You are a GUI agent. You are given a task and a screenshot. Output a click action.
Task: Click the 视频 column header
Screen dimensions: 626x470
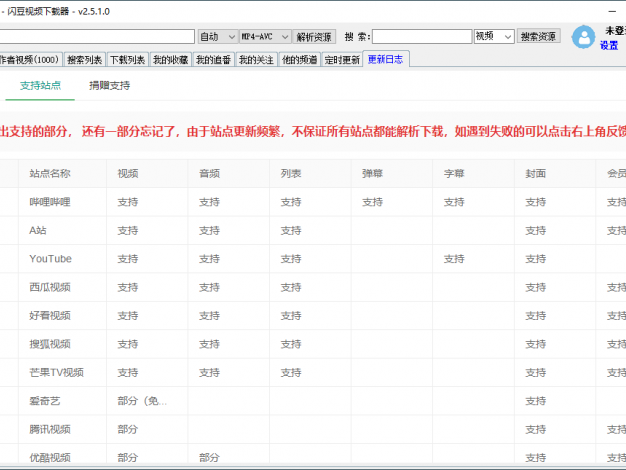[x=147, y=174]
